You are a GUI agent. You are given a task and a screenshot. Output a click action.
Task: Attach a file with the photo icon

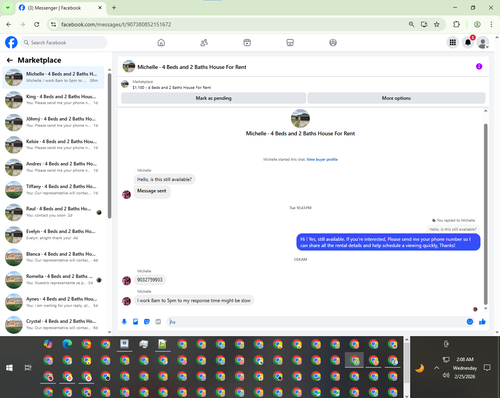[x=136, y=322]
